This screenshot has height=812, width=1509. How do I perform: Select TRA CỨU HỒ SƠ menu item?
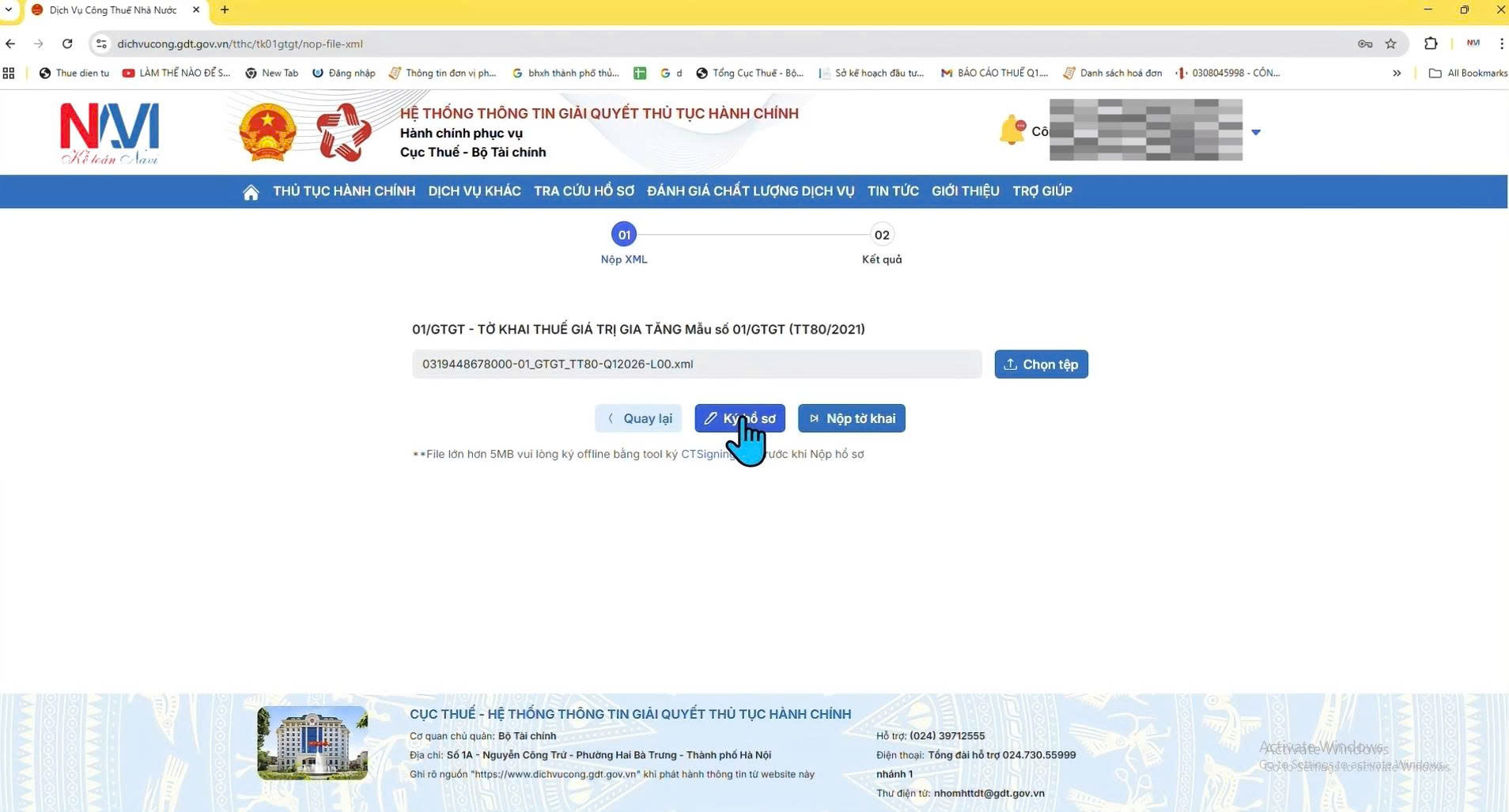pyautogui.click(x=584, y=191)
